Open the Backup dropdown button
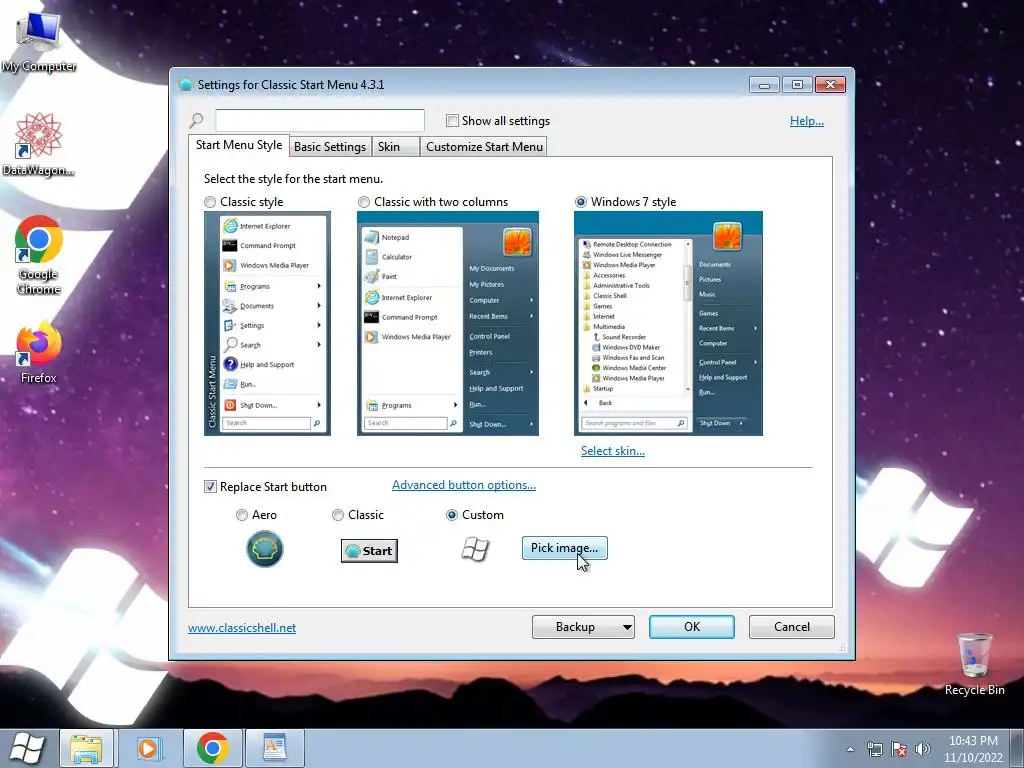1024x768 pixels. [583, 627]
